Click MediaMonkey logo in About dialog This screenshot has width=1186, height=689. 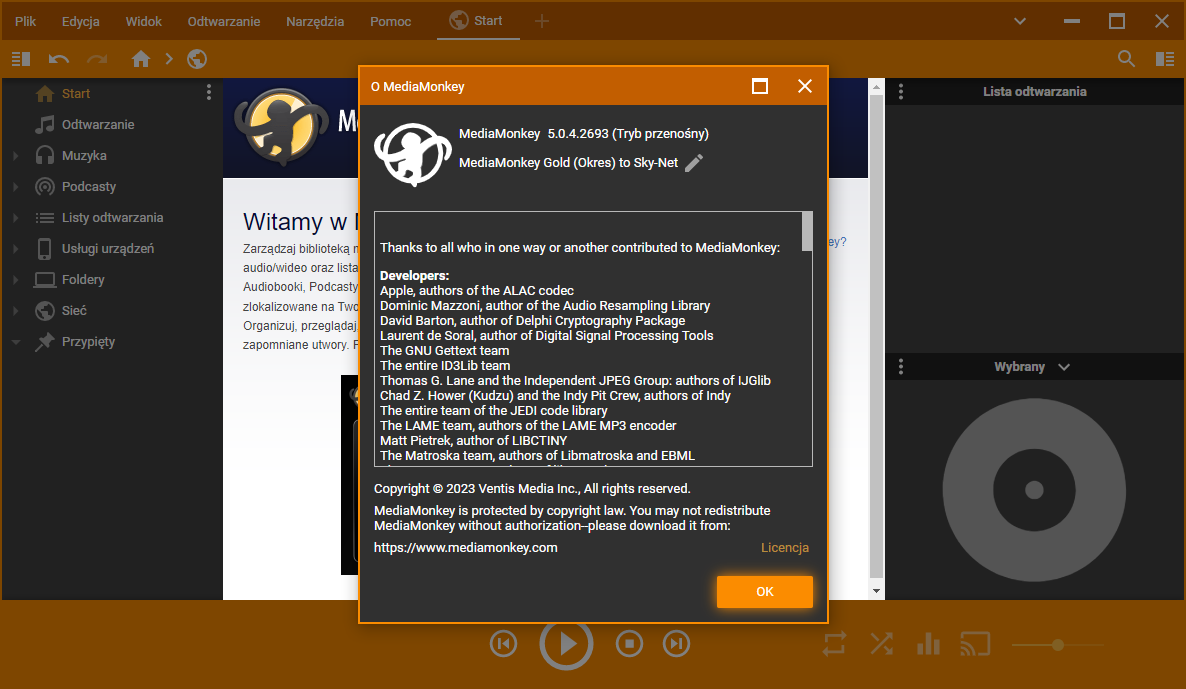point(412,154)
